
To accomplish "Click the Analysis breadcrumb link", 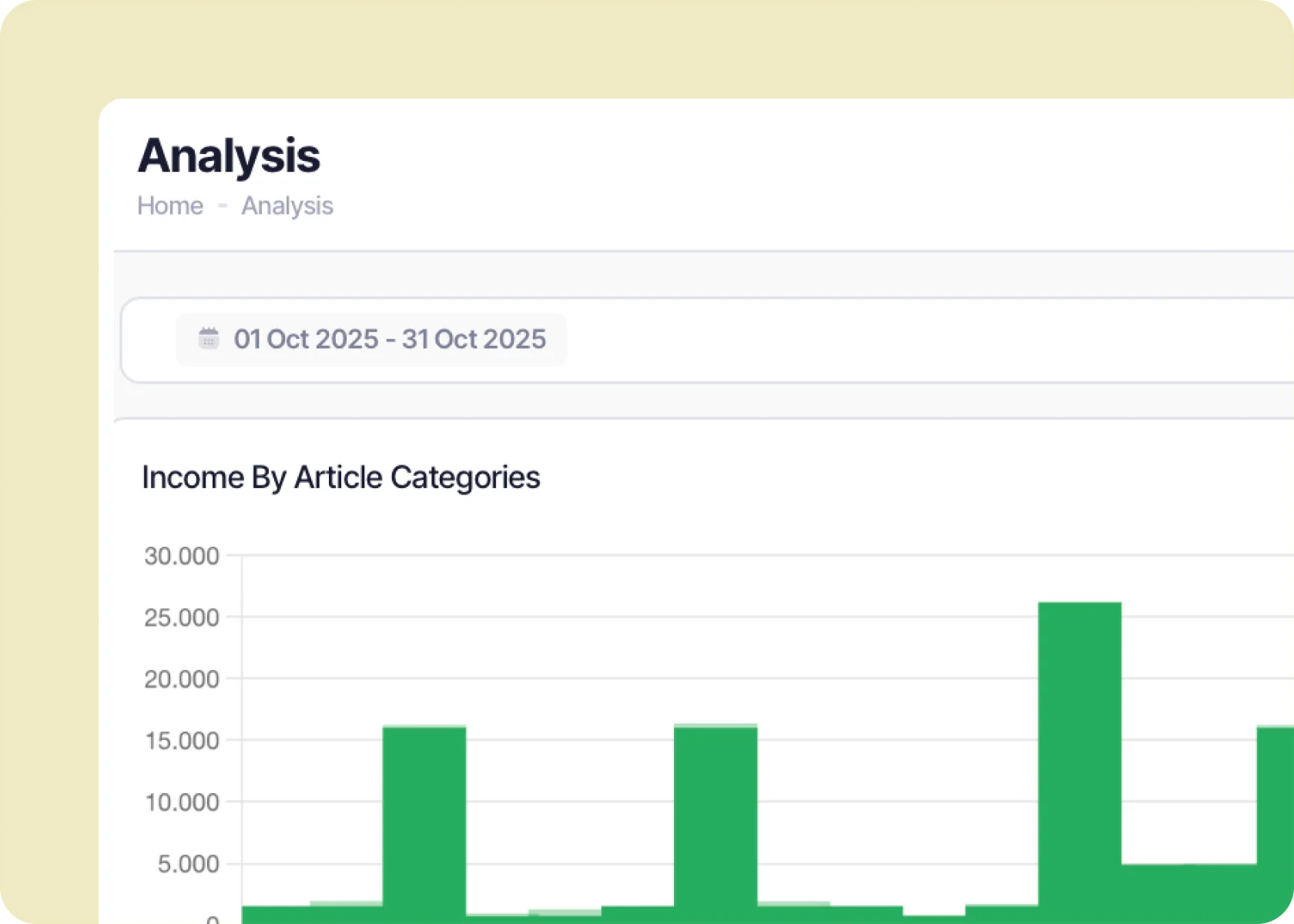I will point(287,206).
